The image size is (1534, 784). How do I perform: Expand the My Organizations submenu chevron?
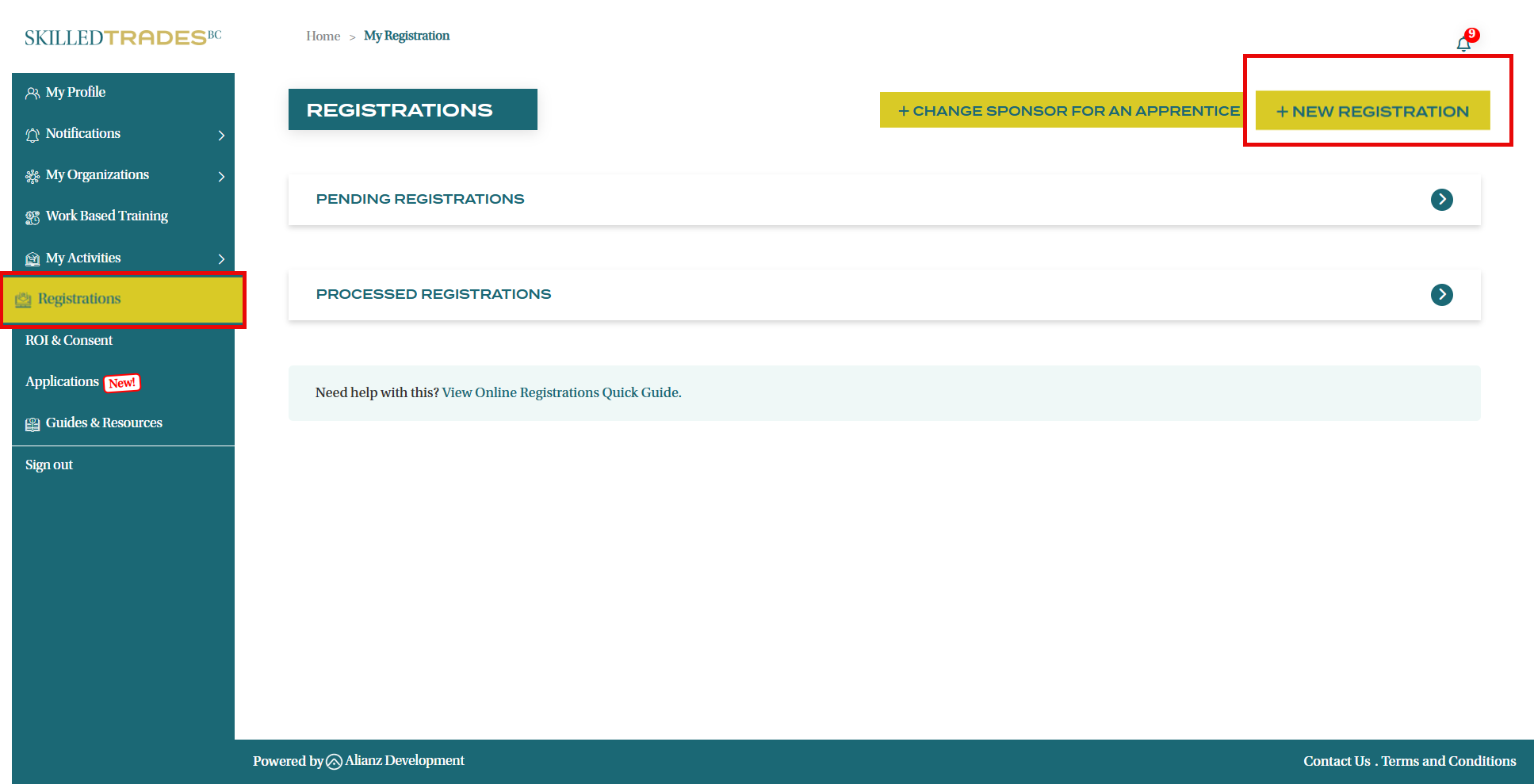tap(221, 177)
